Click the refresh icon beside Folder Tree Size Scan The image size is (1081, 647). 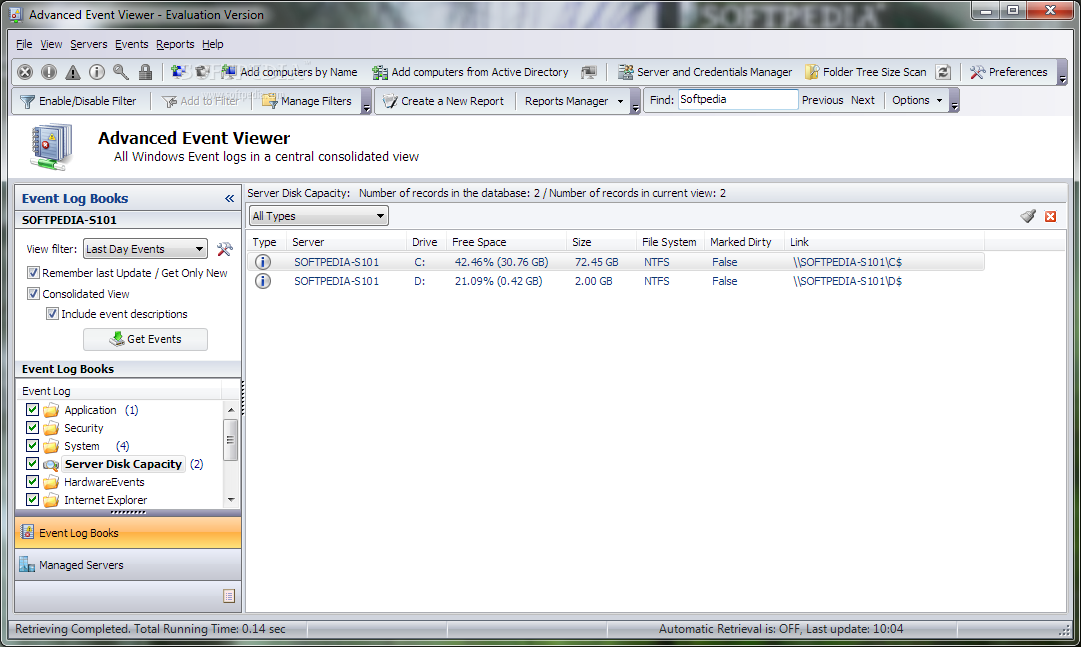coord(943,72)
